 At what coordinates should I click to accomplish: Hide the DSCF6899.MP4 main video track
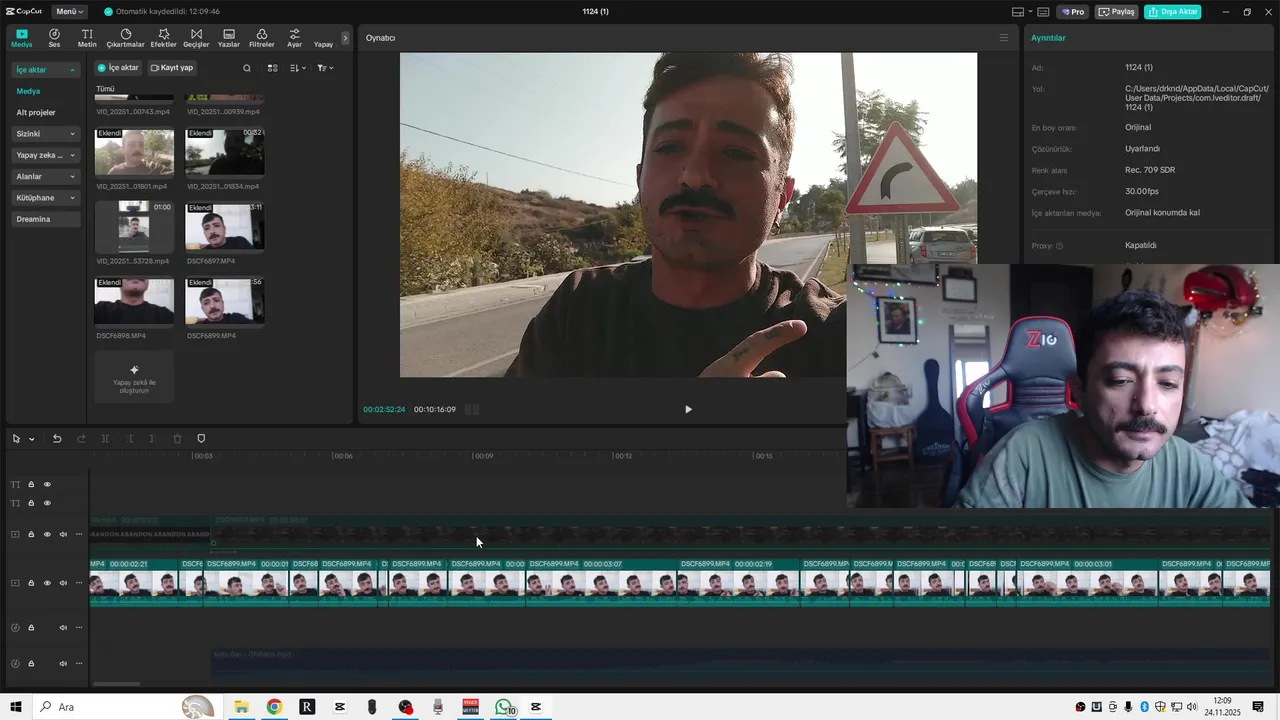pyautogui.click(x=47, y=583)
